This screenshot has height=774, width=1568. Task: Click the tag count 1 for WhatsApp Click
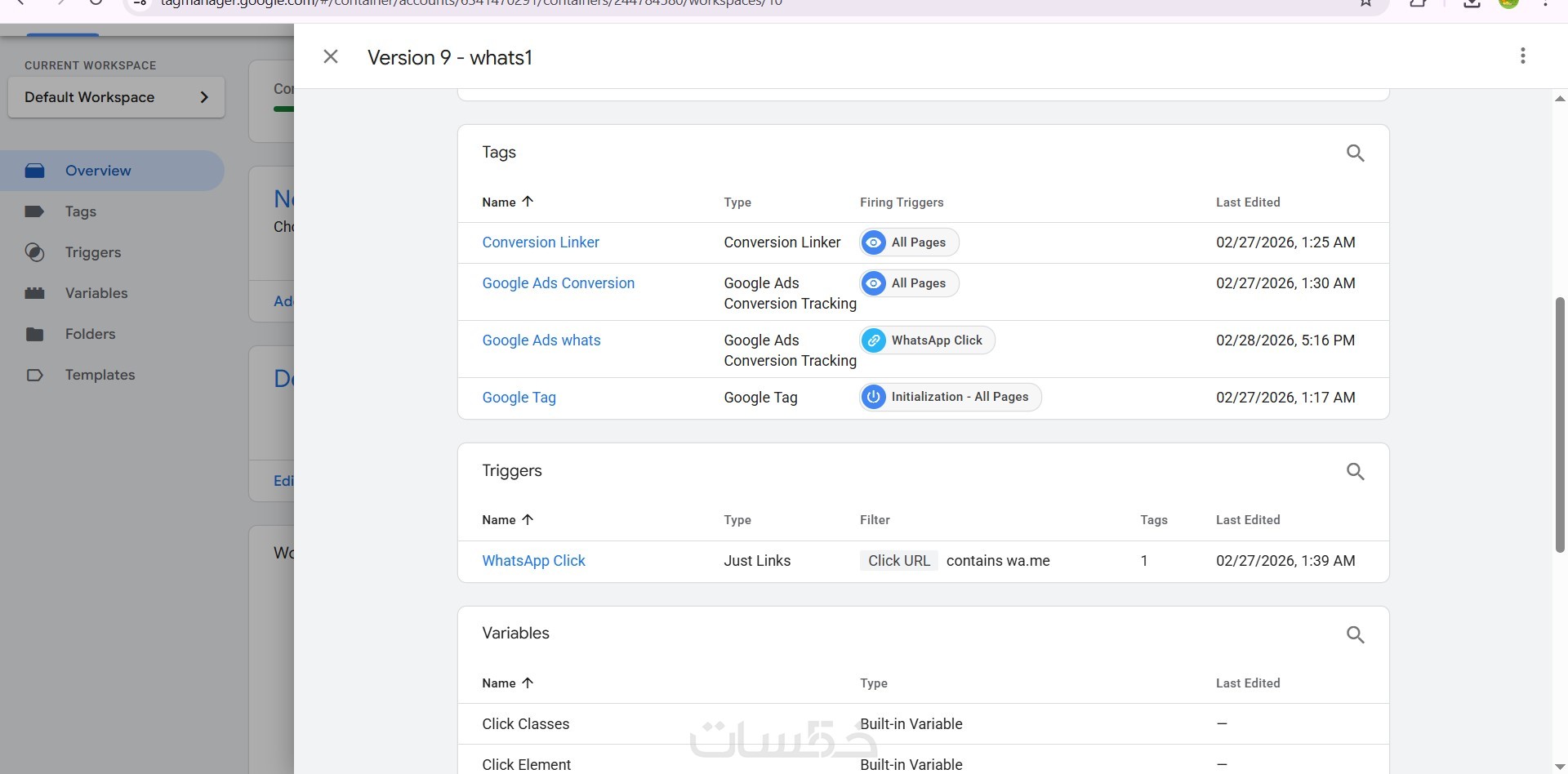point(1144,561)
